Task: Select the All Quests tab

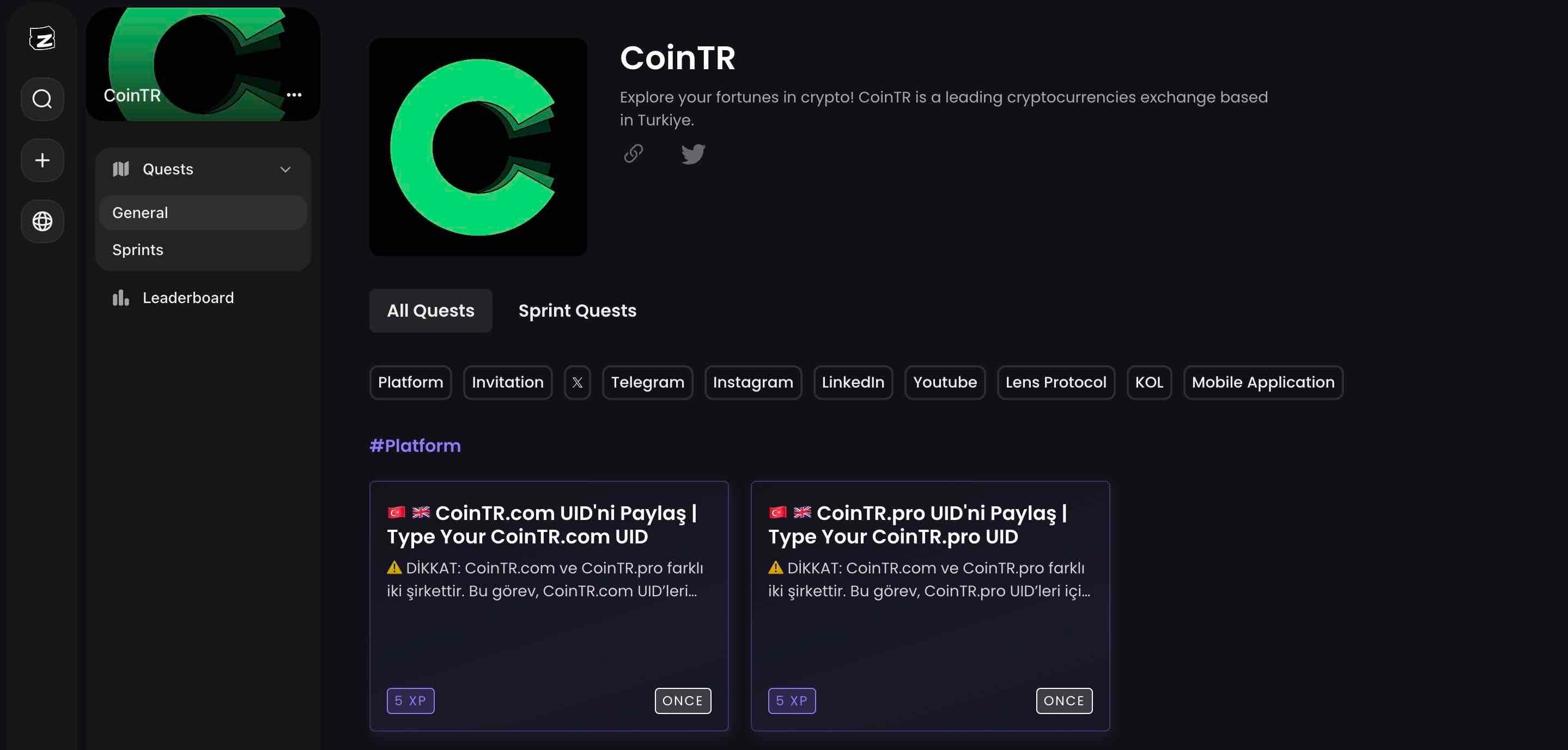Action: click(x=430, y=310)
